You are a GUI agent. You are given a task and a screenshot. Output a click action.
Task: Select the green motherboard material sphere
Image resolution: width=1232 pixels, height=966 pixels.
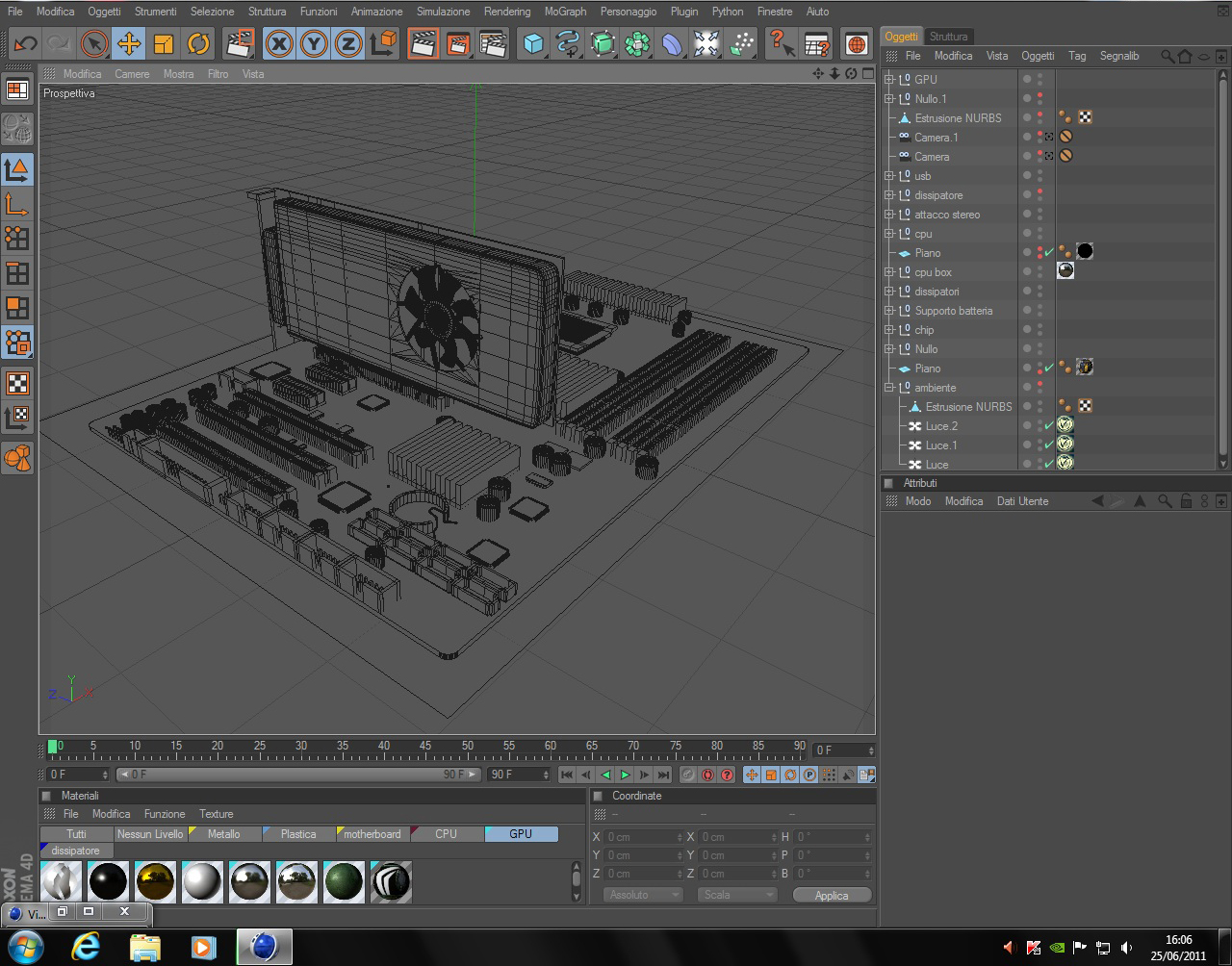344,881
